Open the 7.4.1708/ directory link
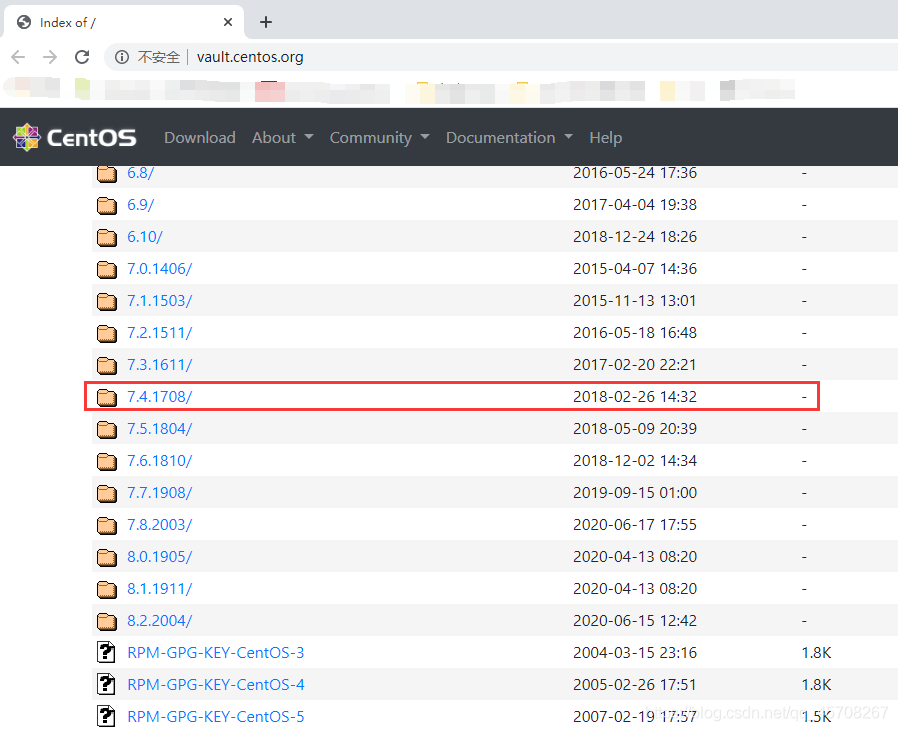 [x=160, y=396]
